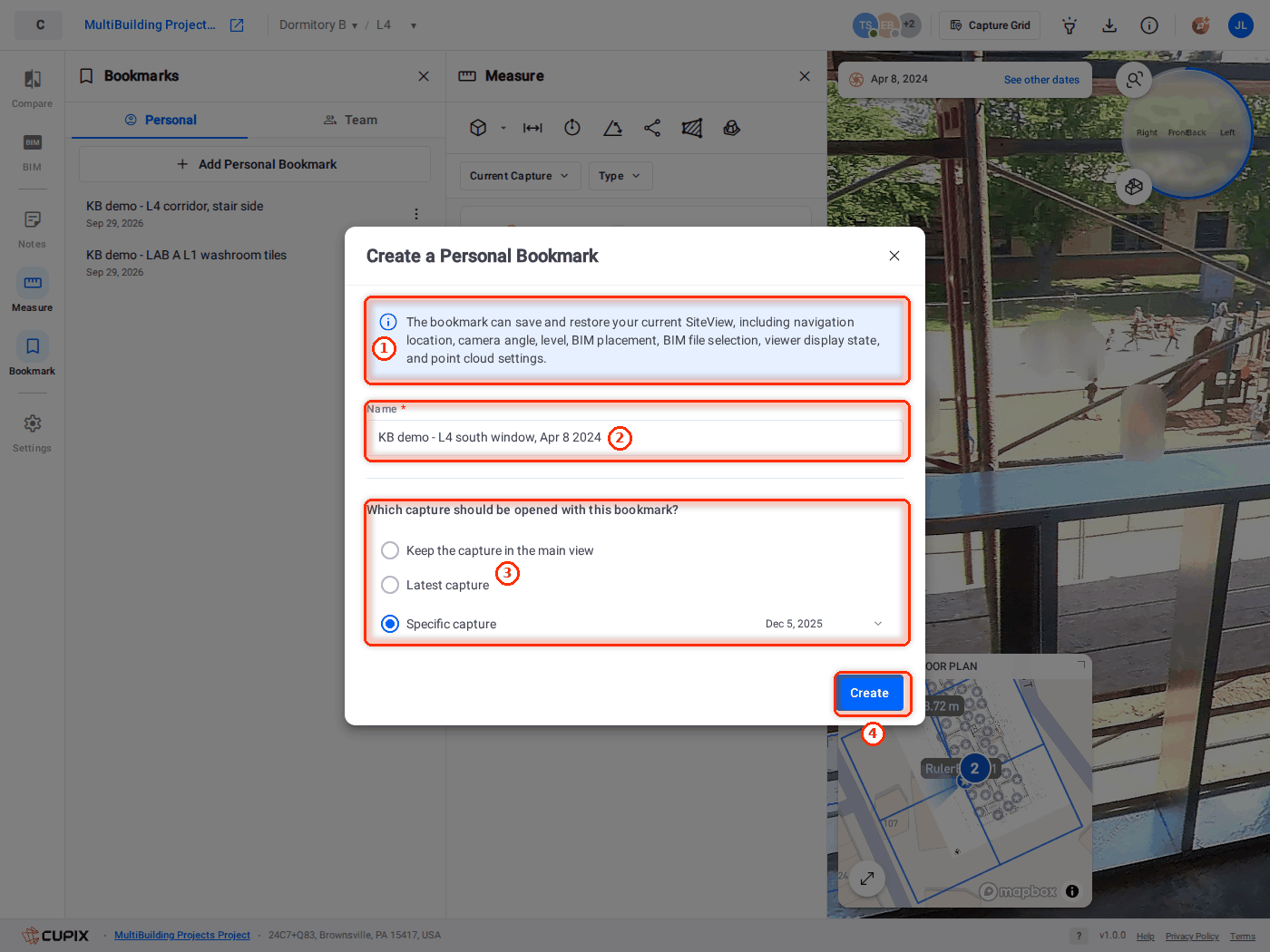Select the angle measure tool

coord(613,128)
